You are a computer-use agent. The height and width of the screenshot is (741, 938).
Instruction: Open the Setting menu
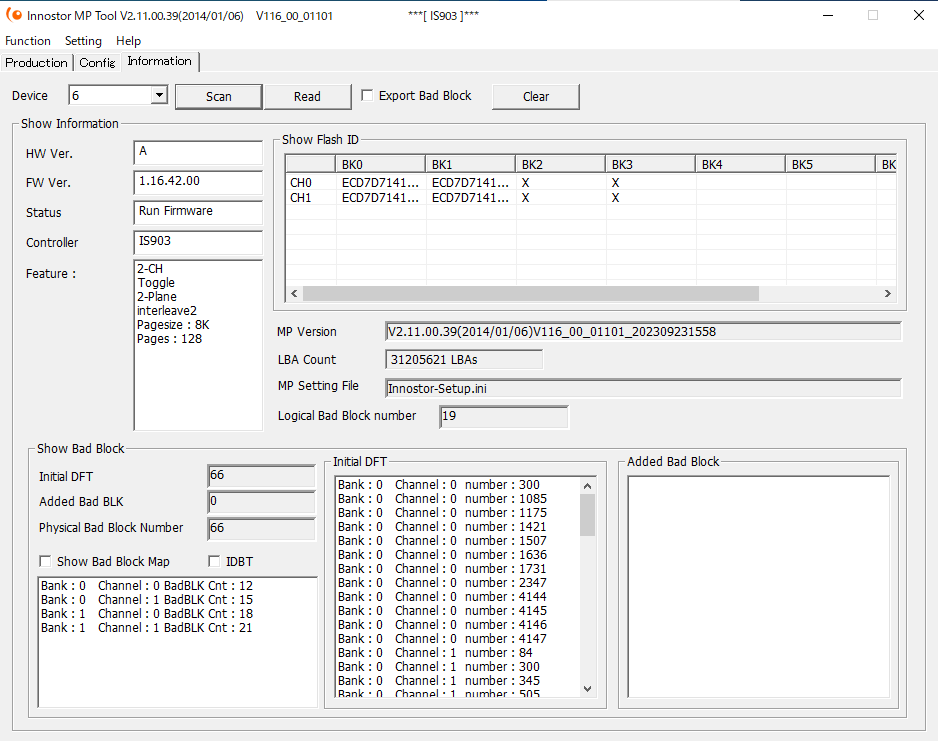click(x=83, y=41)
